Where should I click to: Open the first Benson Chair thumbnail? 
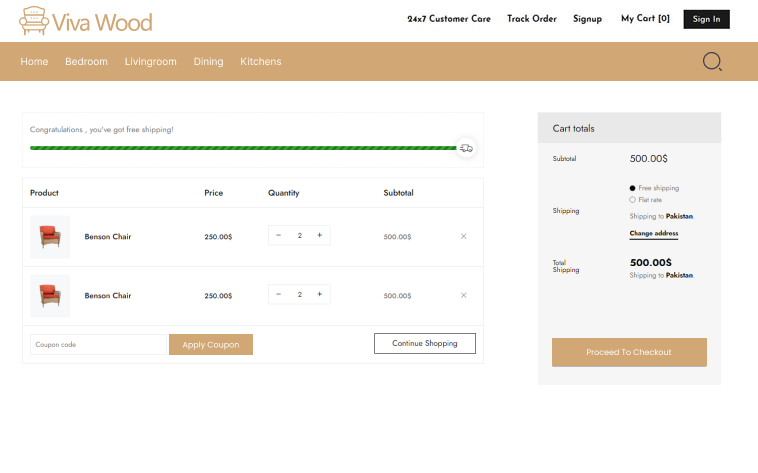(x=50, y=237)
